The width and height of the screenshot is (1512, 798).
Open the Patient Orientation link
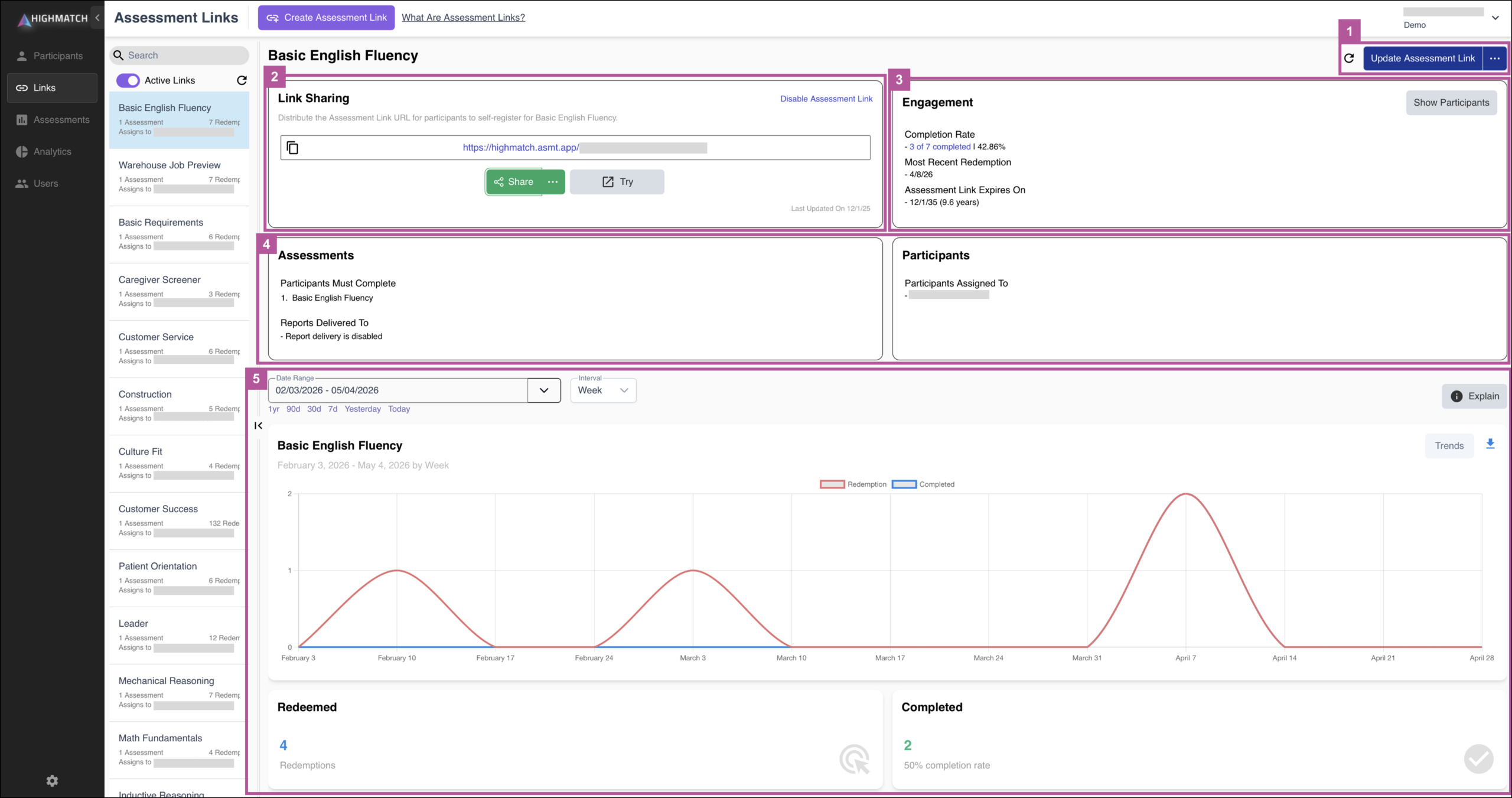coord(180,578)
